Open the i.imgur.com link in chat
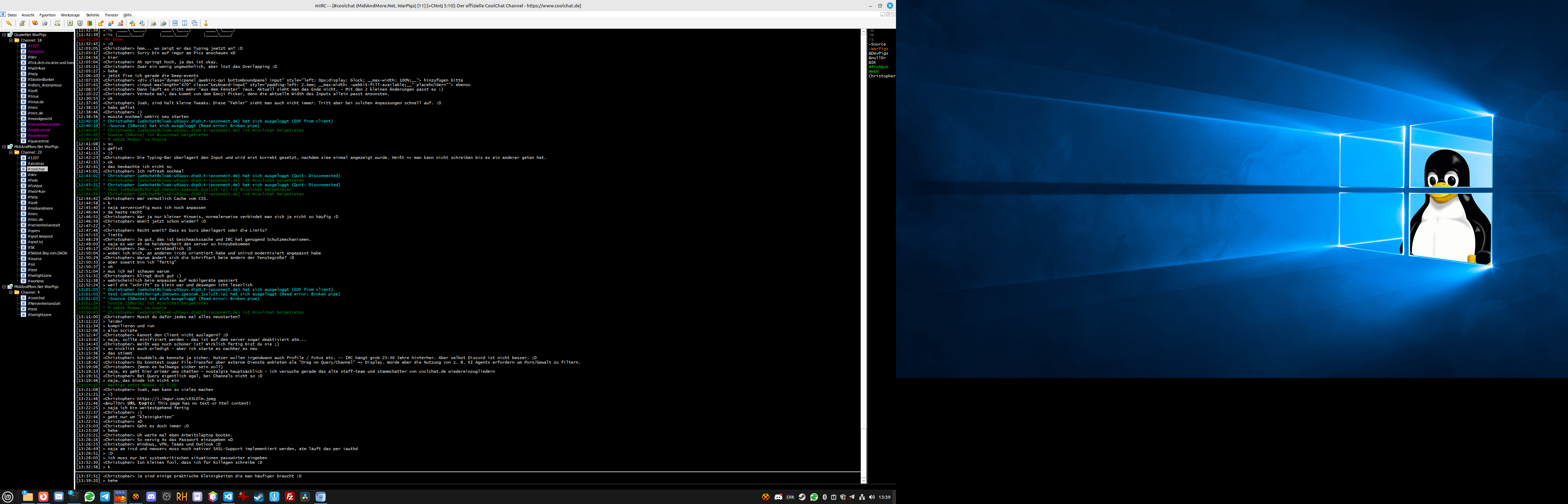 pos(176,399)
